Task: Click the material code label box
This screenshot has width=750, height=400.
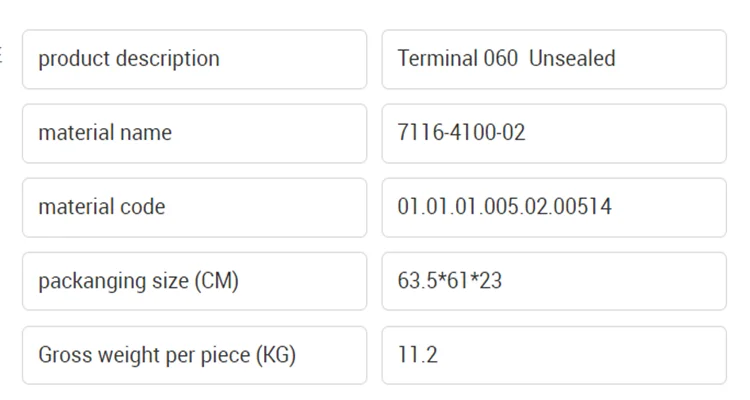Action: [194, 207]
